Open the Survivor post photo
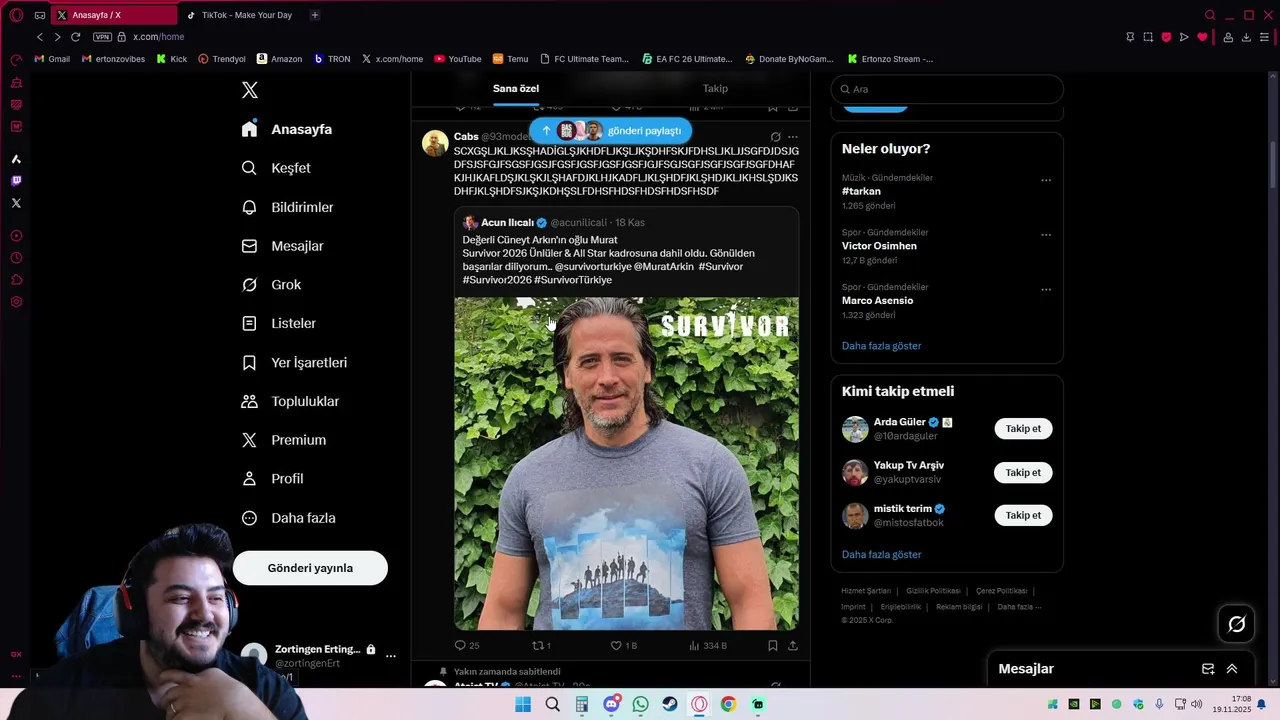The width and height of the screenshot is (1280, 720). 627,463
